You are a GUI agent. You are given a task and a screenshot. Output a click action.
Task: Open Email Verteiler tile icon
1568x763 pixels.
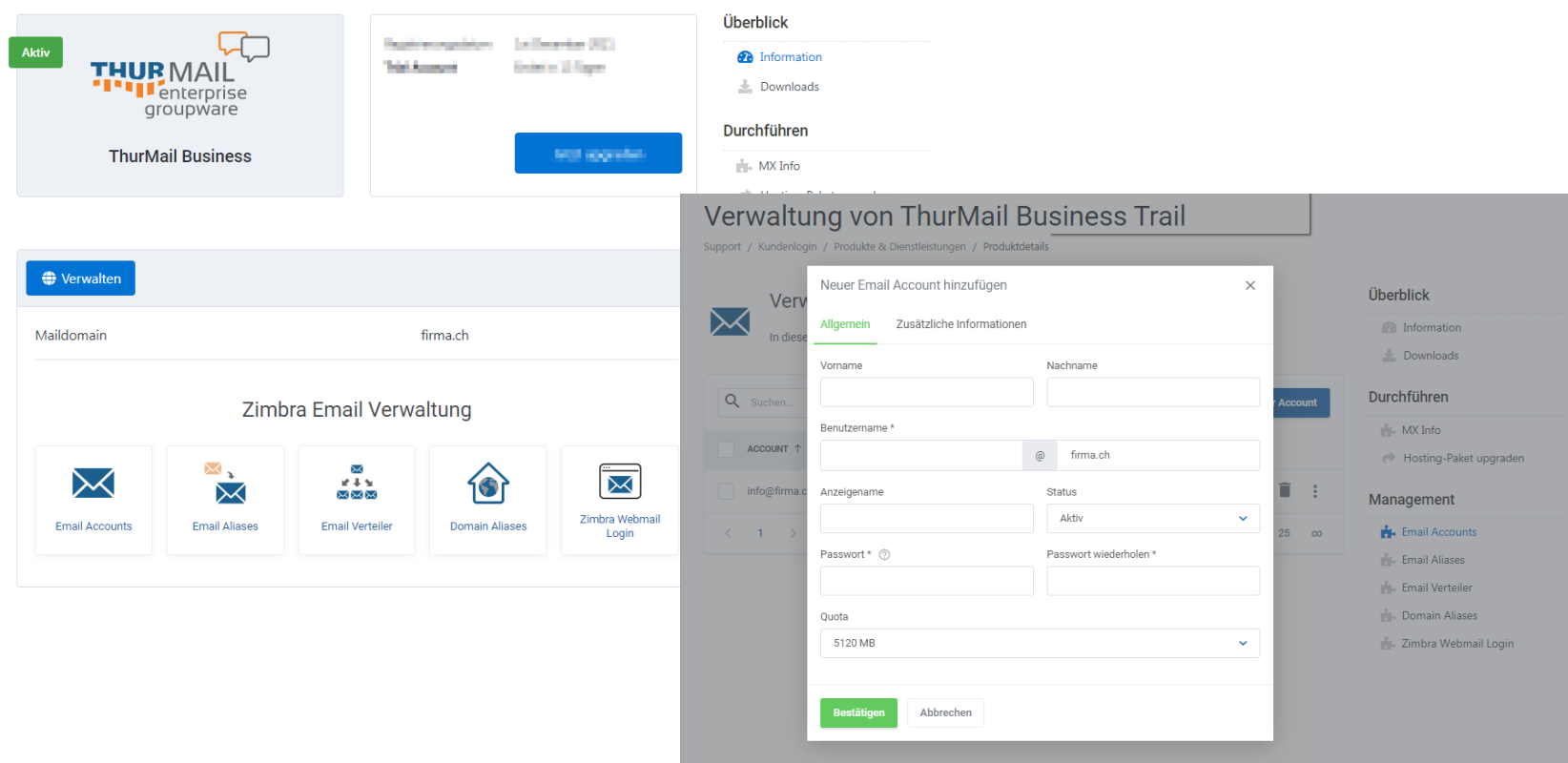[357, 483]
